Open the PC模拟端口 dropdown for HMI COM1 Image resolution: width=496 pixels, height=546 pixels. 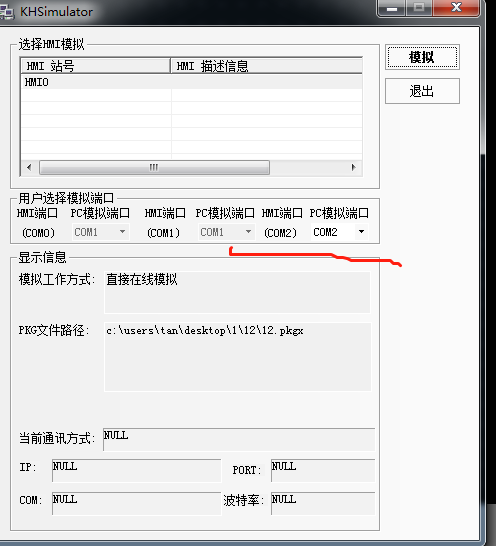(x=226, y=232)
